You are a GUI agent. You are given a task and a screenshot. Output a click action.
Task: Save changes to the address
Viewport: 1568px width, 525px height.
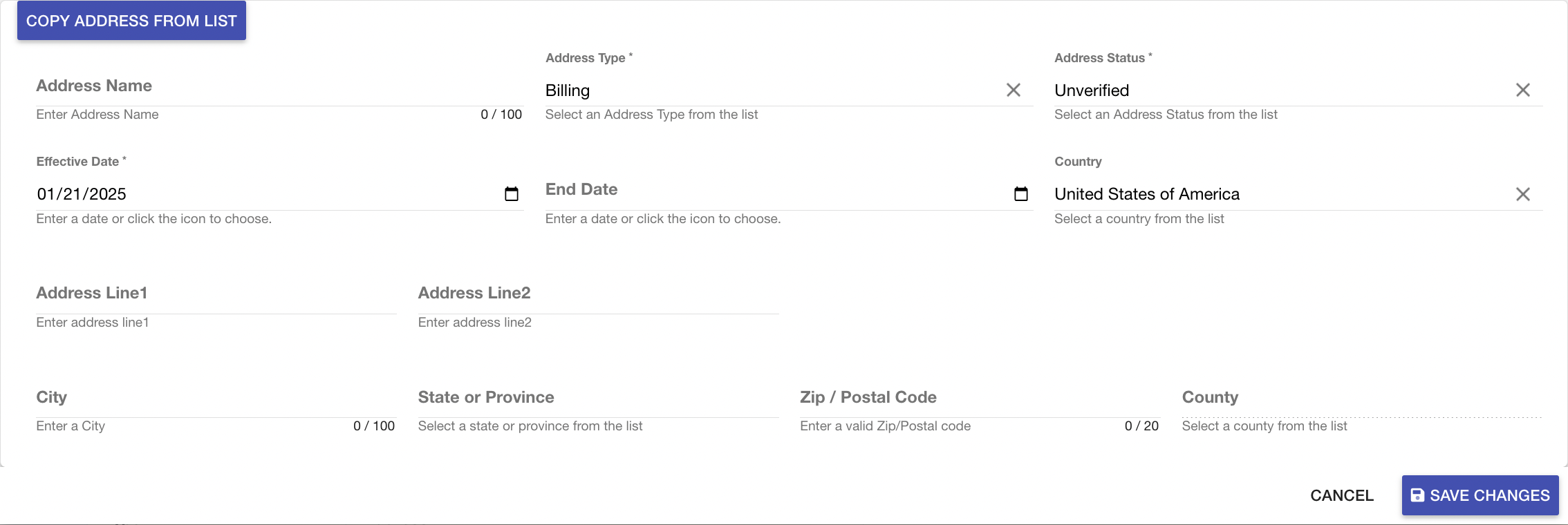(1489, 495)
